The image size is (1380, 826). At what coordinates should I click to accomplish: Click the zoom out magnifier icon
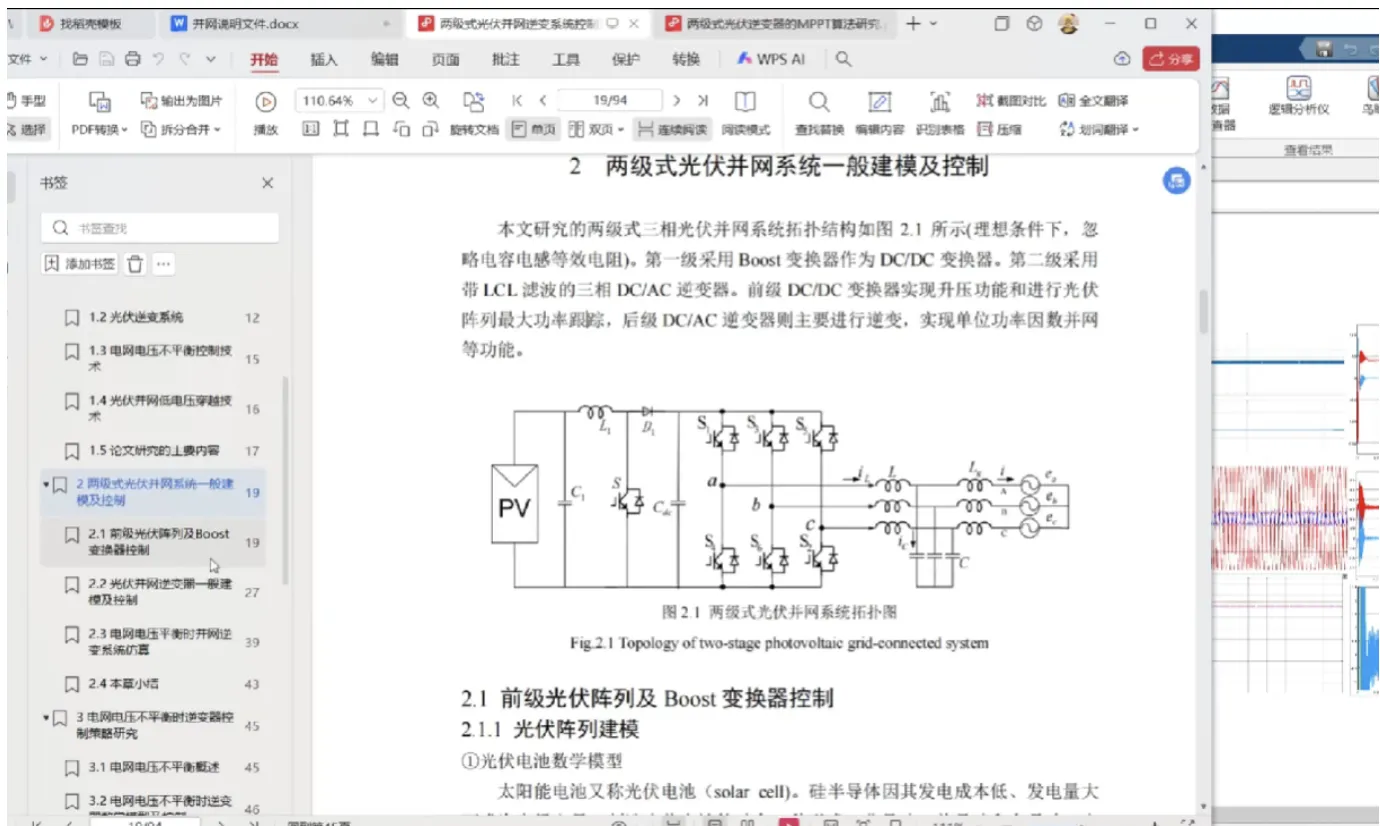point(401,100)
